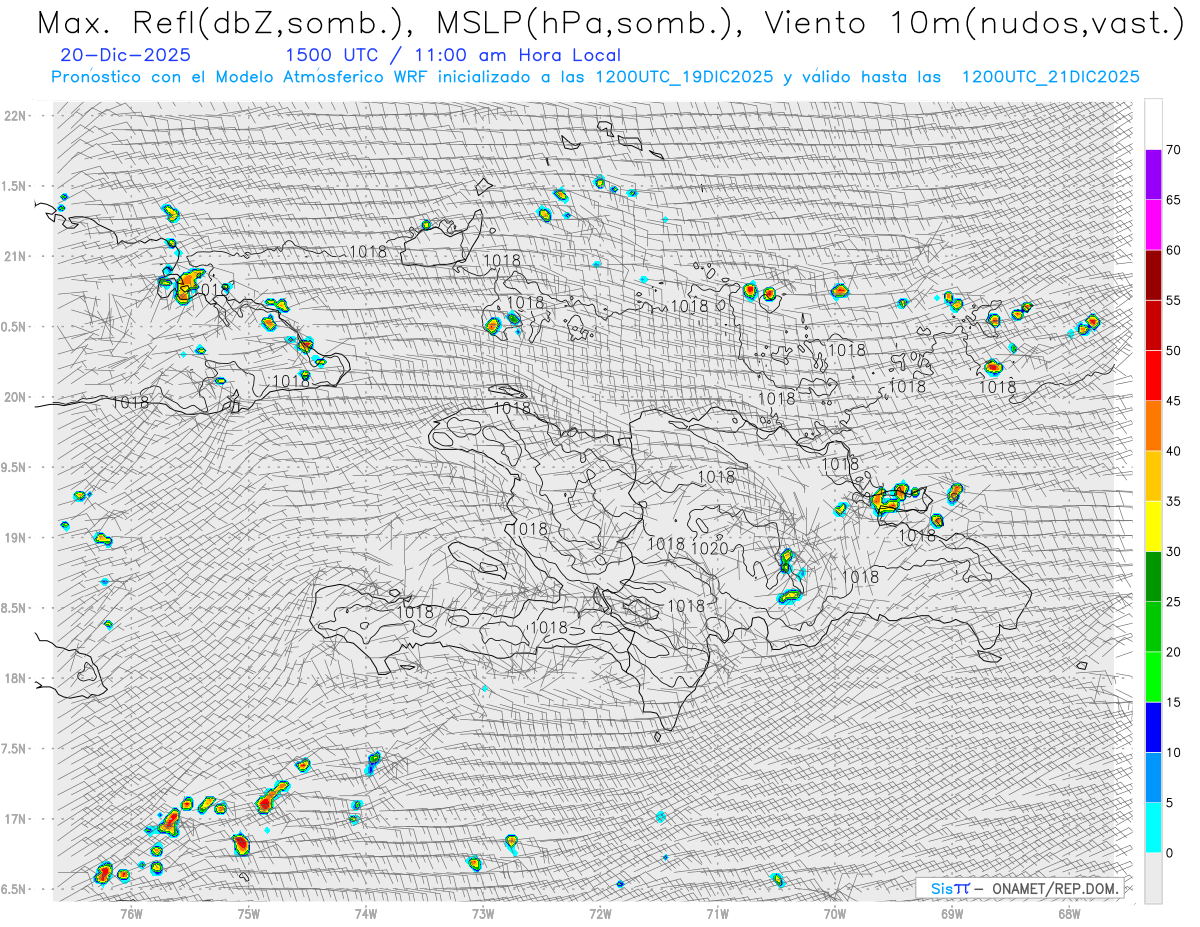Click the longitude label '71W'
1200x927 pixels.
click(717, 912)
